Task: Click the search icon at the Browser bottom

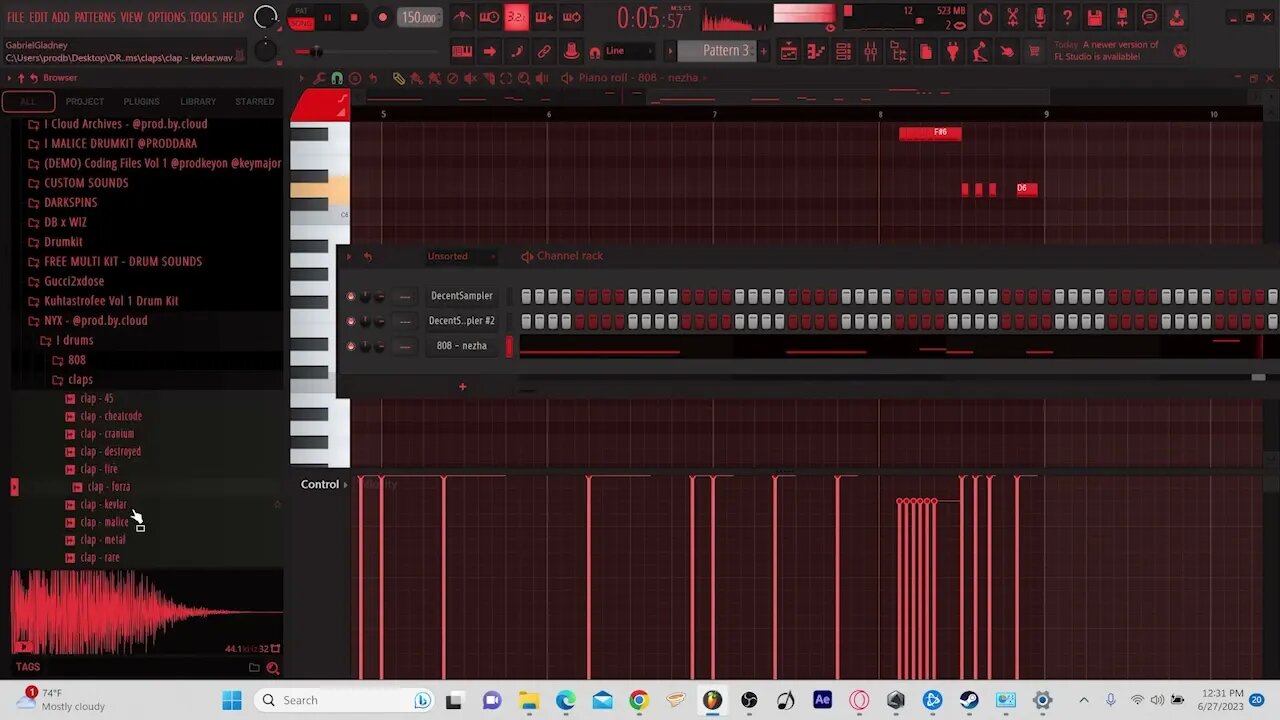Action: click(272, 668)
